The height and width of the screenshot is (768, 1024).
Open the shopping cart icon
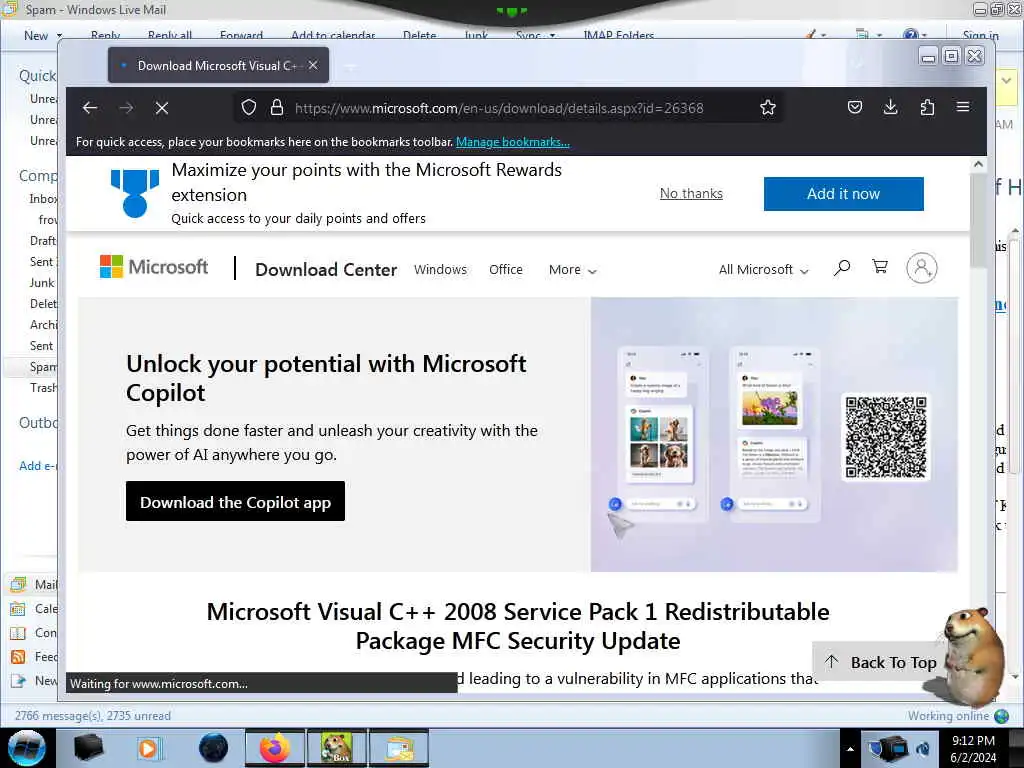point(880,266)
